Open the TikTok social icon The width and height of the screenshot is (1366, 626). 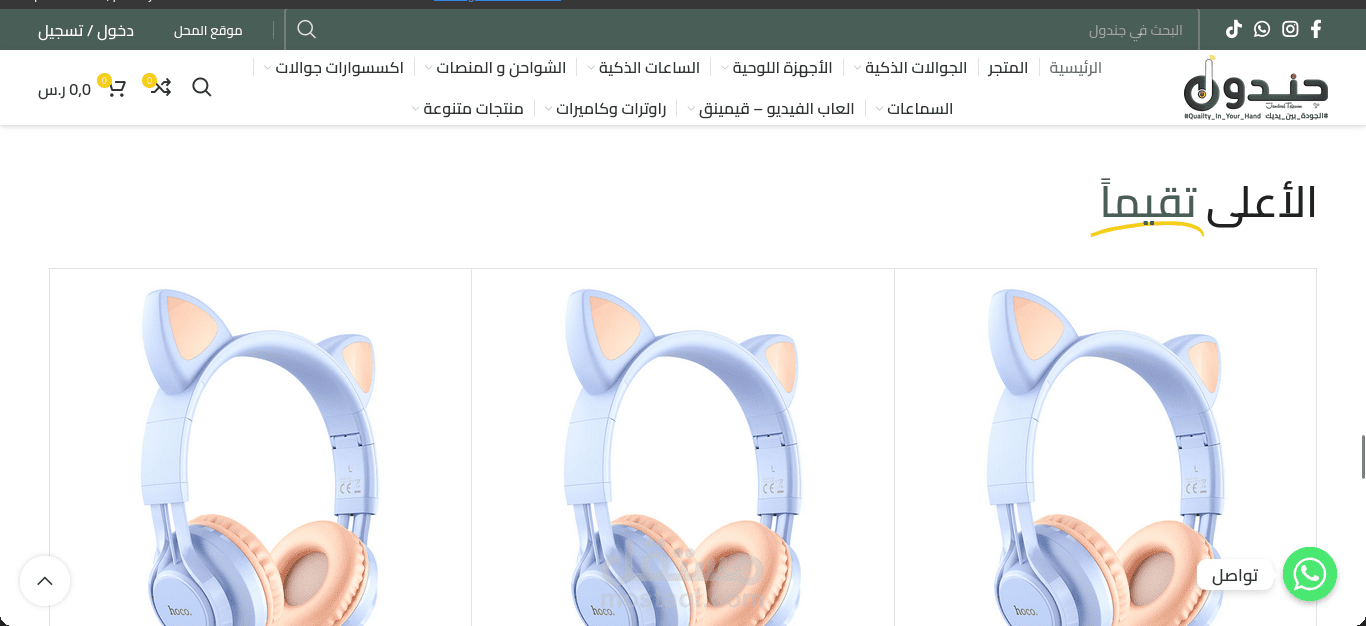click(x=1234, y=29)
